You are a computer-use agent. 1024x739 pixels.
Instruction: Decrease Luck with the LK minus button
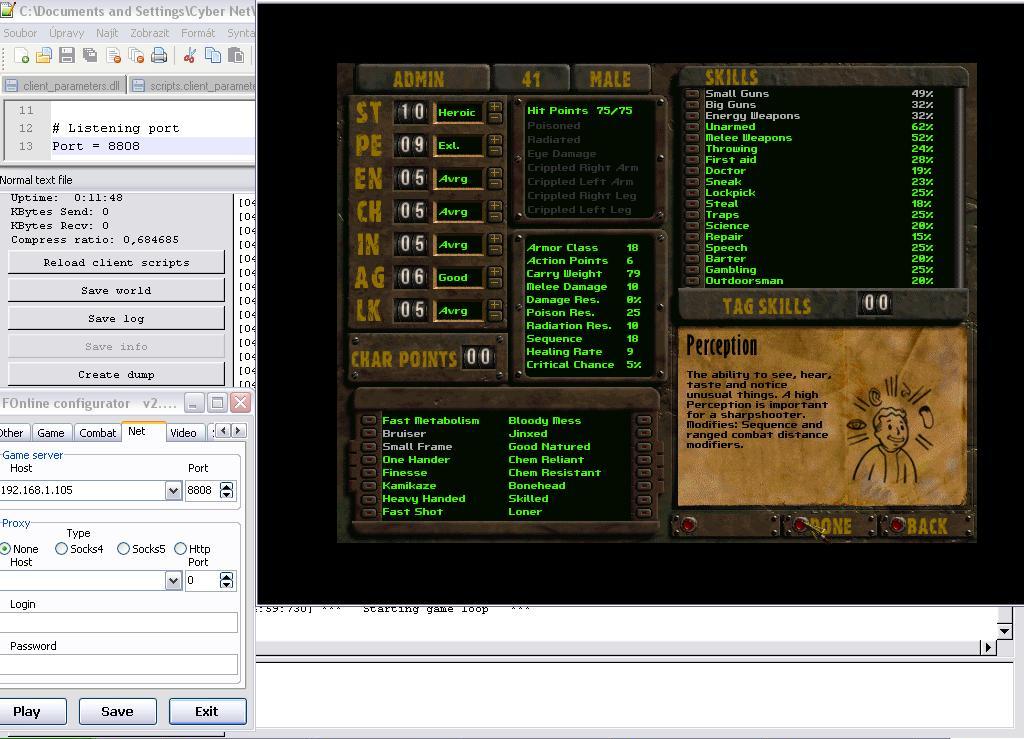coord(495,316)
